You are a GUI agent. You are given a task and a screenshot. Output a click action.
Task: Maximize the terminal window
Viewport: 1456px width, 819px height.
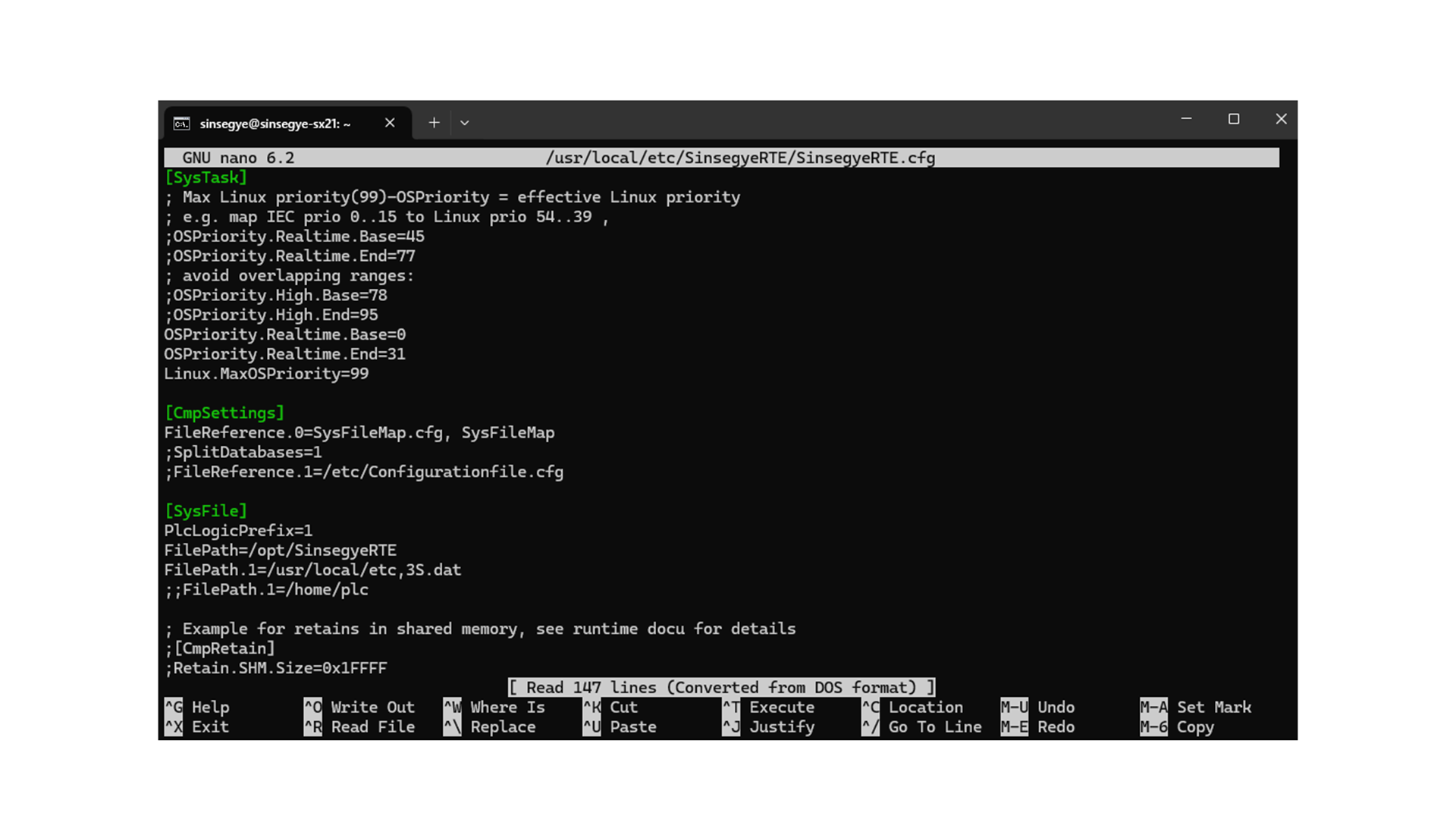pos(1234,119)
